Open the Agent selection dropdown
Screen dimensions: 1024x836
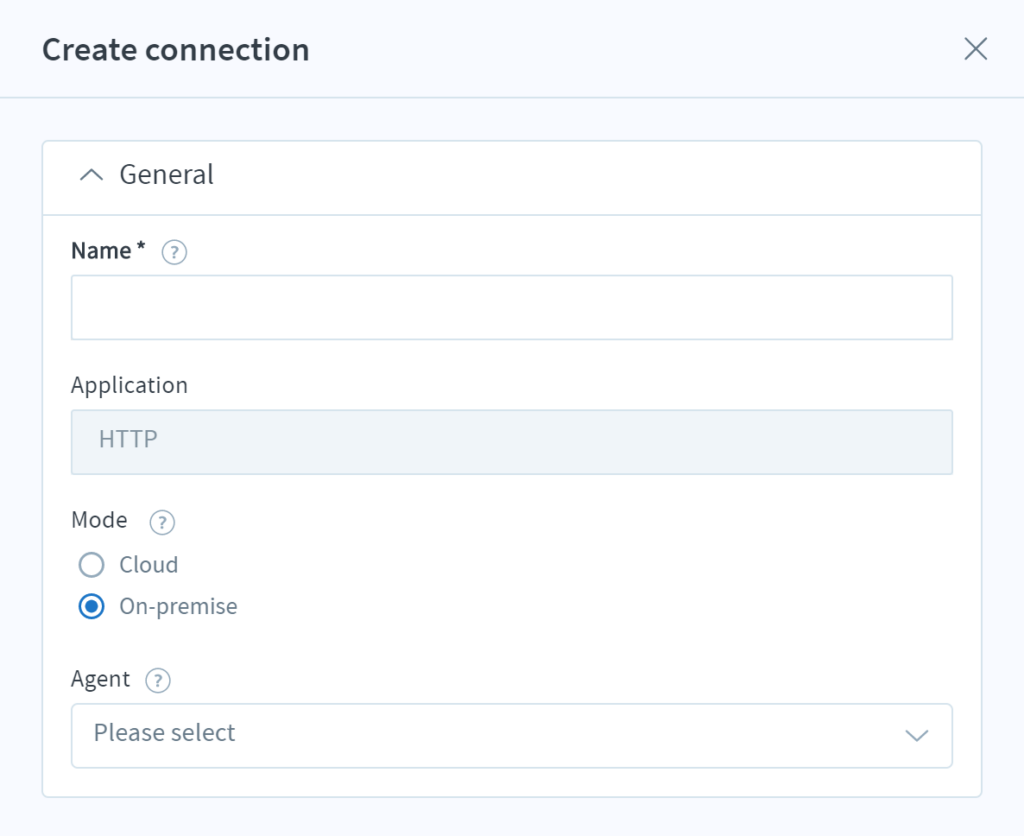[512, 735]
